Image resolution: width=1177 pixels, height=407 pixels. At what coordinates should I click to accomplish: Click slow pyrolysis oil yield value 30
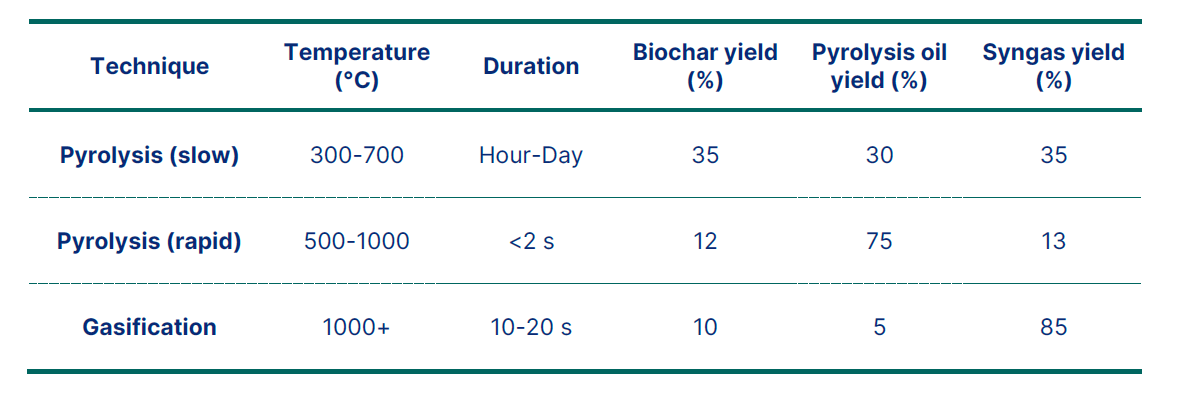click(879, 155)
